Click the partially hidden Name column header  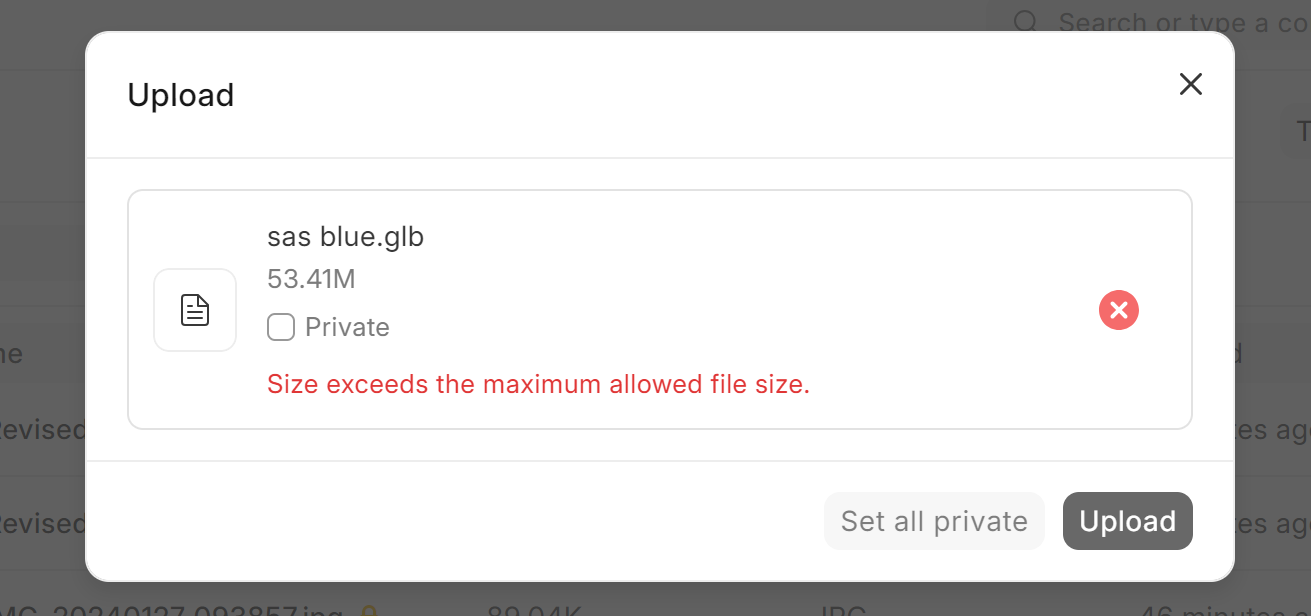tap(12, 352)
